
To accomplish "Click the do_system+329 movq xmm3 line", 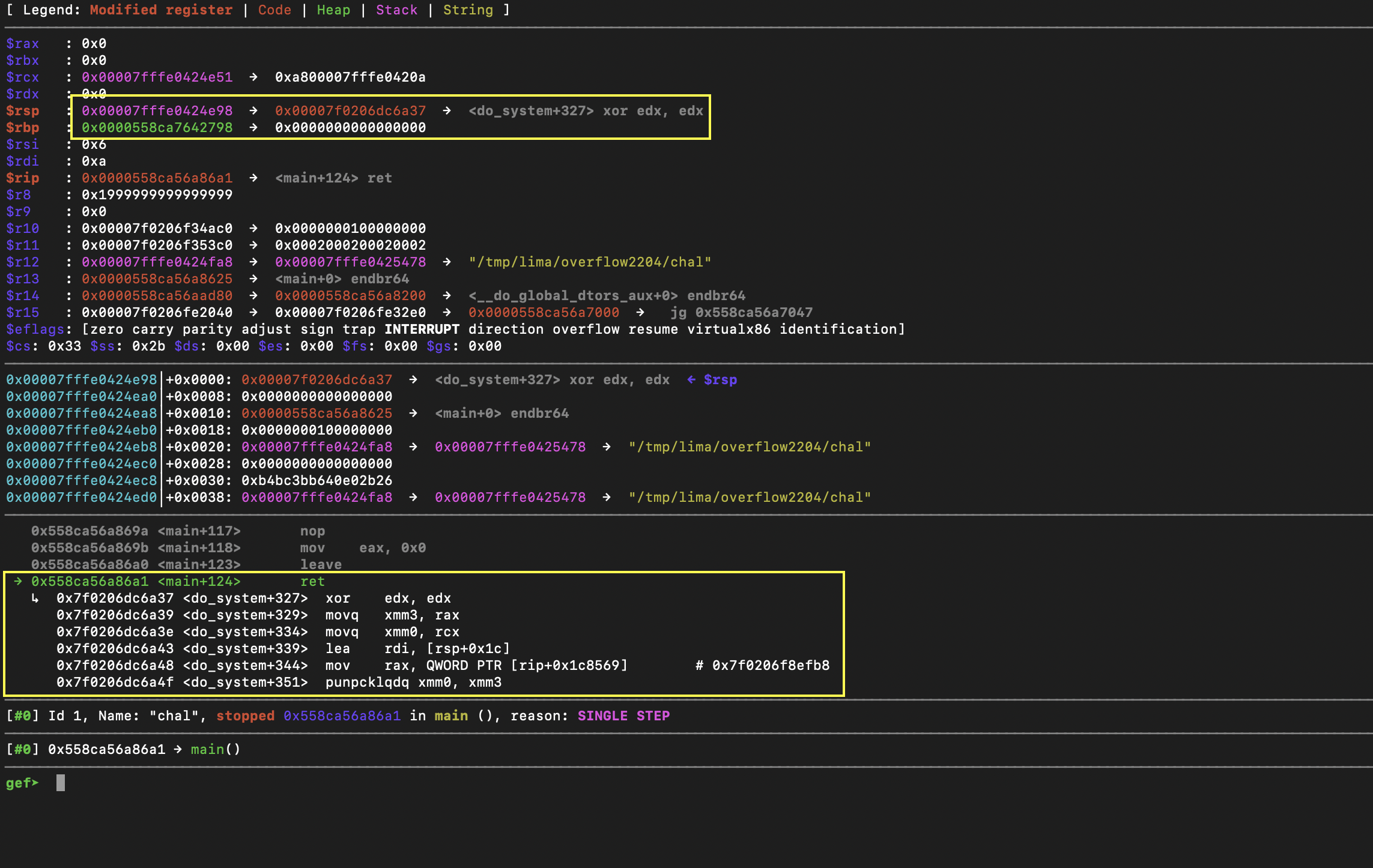I will (258, 615).
